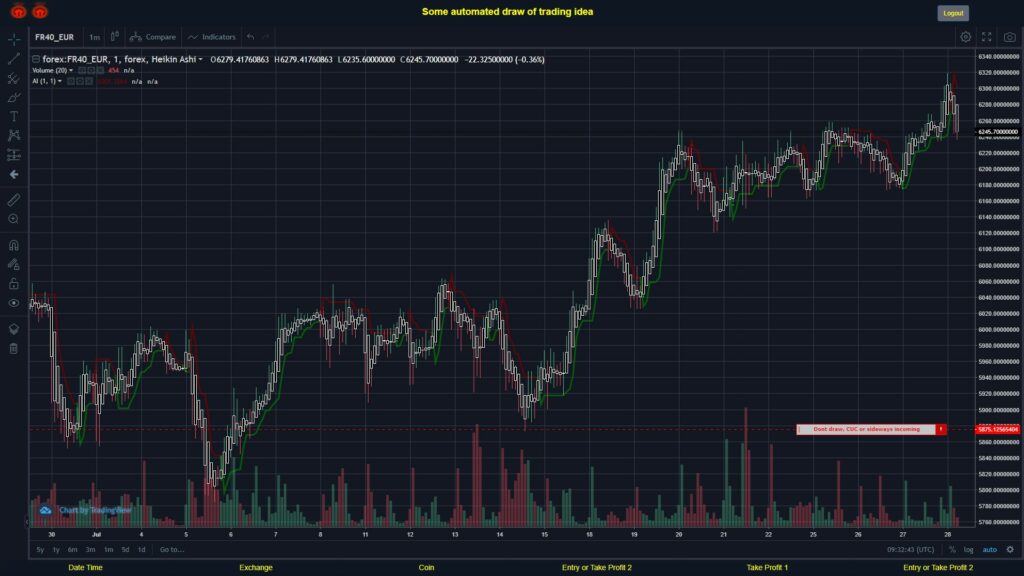This screenshot has height=576, width=1024.
Task: Open the Indicators menu
Action: pos(212,37)
